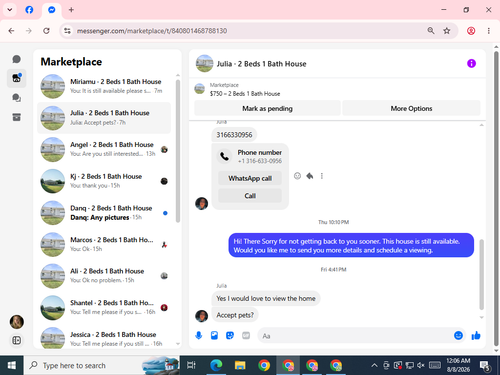500x375 pixels.
Task: Open a new browser tab
Action: point(71,10)
